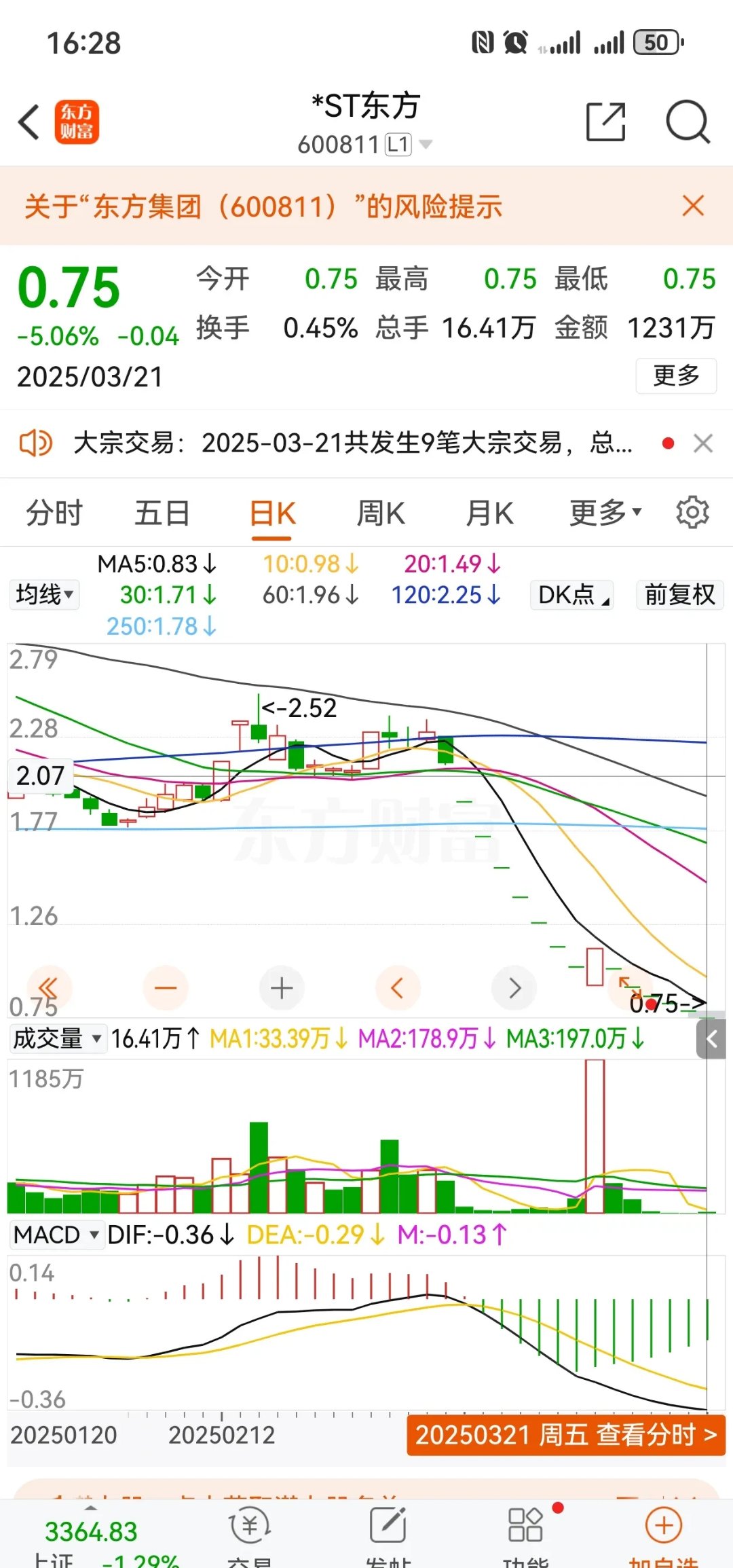Tap the 20250212 date axis label
This screenshot has height=1568, width=733.
(x=221, y=1435)
